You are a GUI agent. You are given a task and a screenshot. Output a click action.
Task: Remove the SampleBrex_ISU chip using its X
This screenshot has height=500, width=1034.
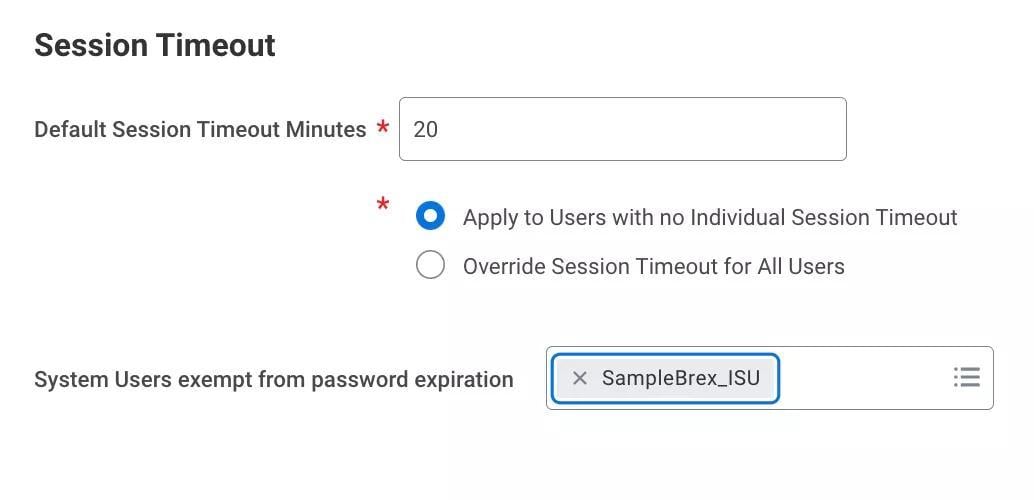click(579, 378)
